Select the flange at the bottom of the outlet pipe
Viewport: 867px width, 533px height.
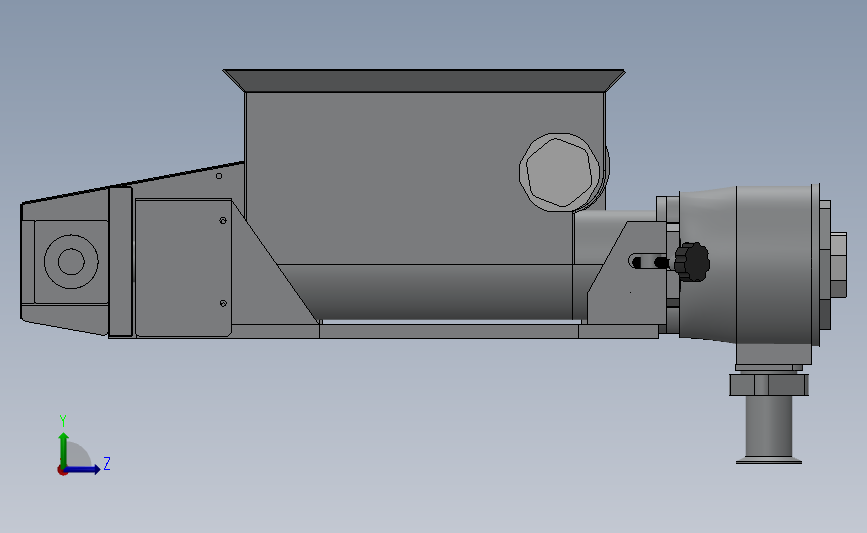(769, 459)
